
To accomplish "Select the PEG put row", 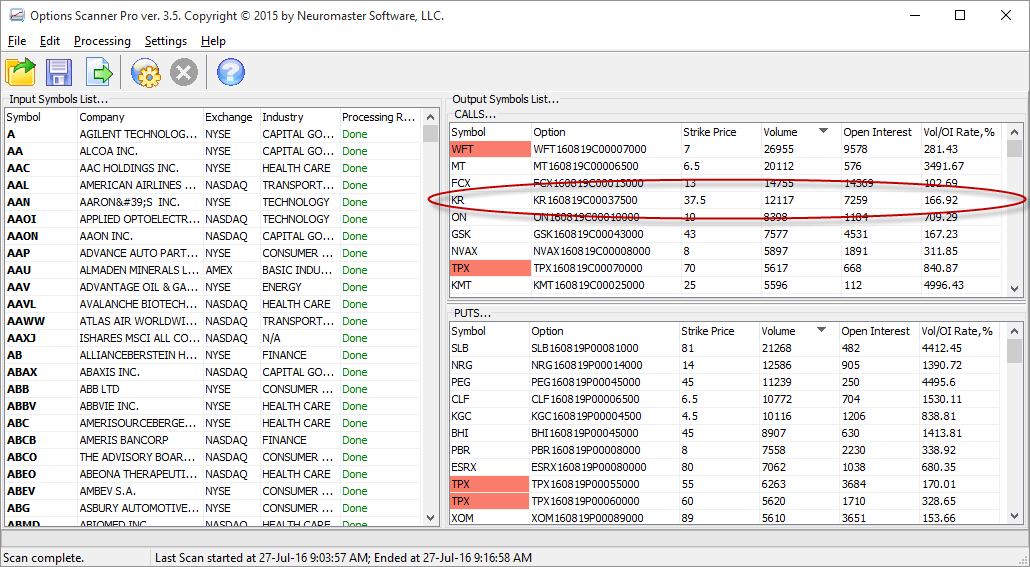I will coord(727,382).
